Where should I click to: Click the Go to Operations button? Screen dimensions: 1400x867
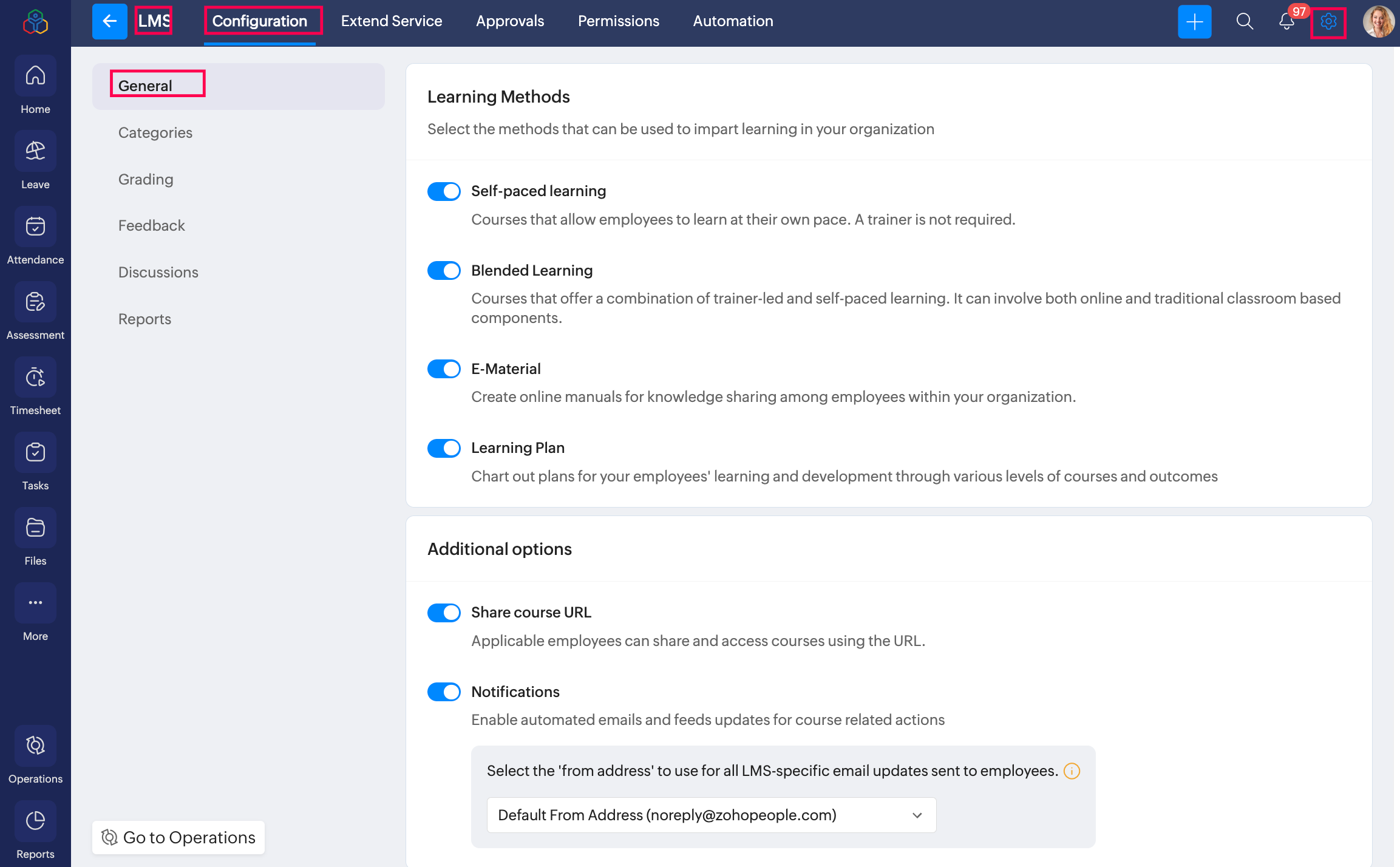(178, 837)
